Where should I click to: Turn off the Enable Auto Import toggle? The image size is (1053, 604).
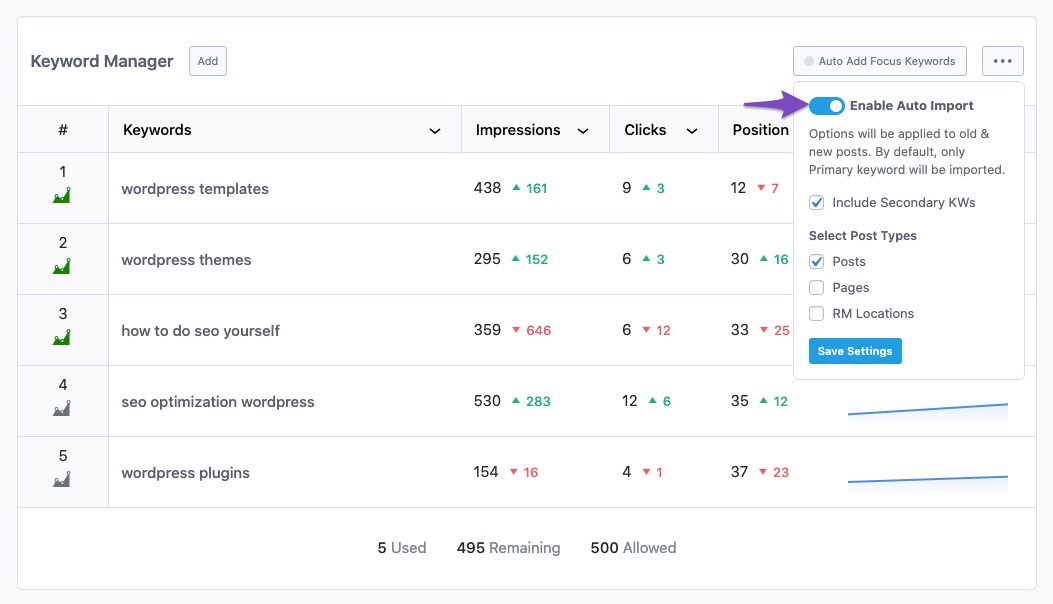click(x=827, y=106)
